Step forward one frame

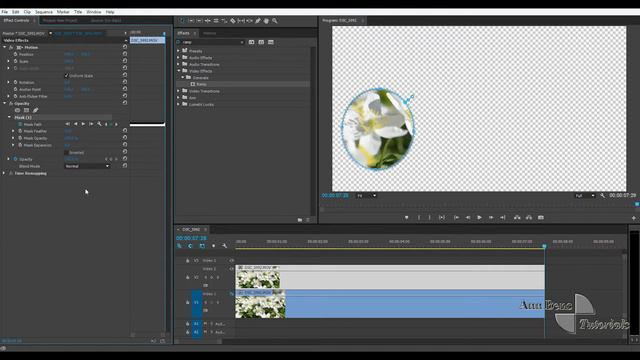pos(491,218)
